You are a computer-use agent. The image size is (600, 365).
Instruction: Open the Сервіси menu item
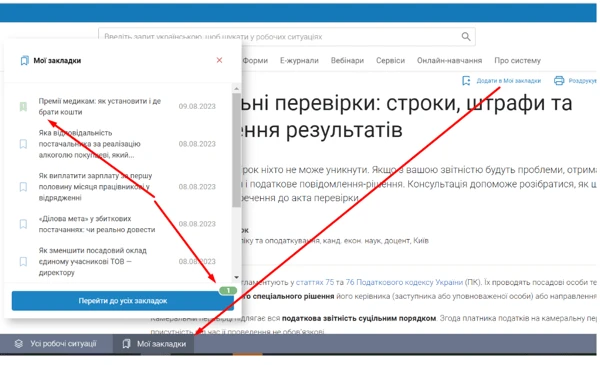pos(390,60)
